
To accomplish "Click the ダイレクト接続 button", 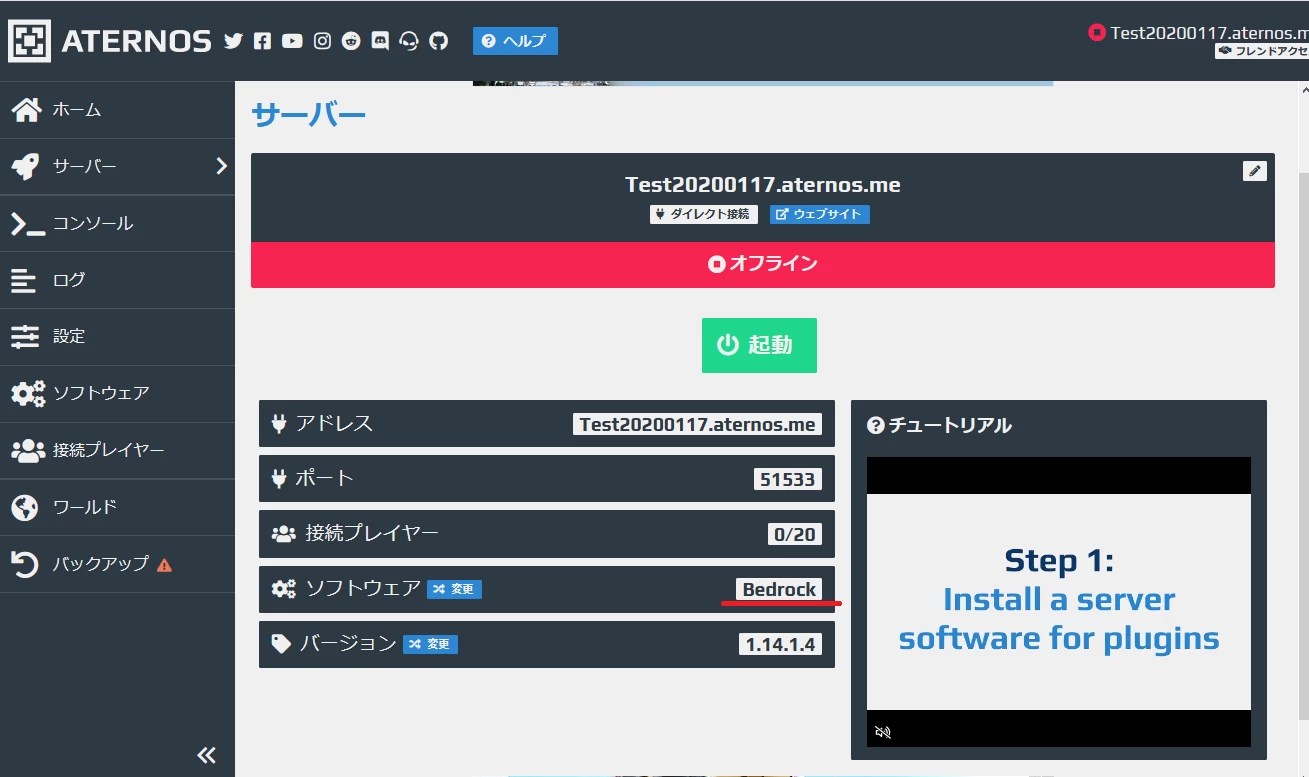I will [x=704, y=214].
